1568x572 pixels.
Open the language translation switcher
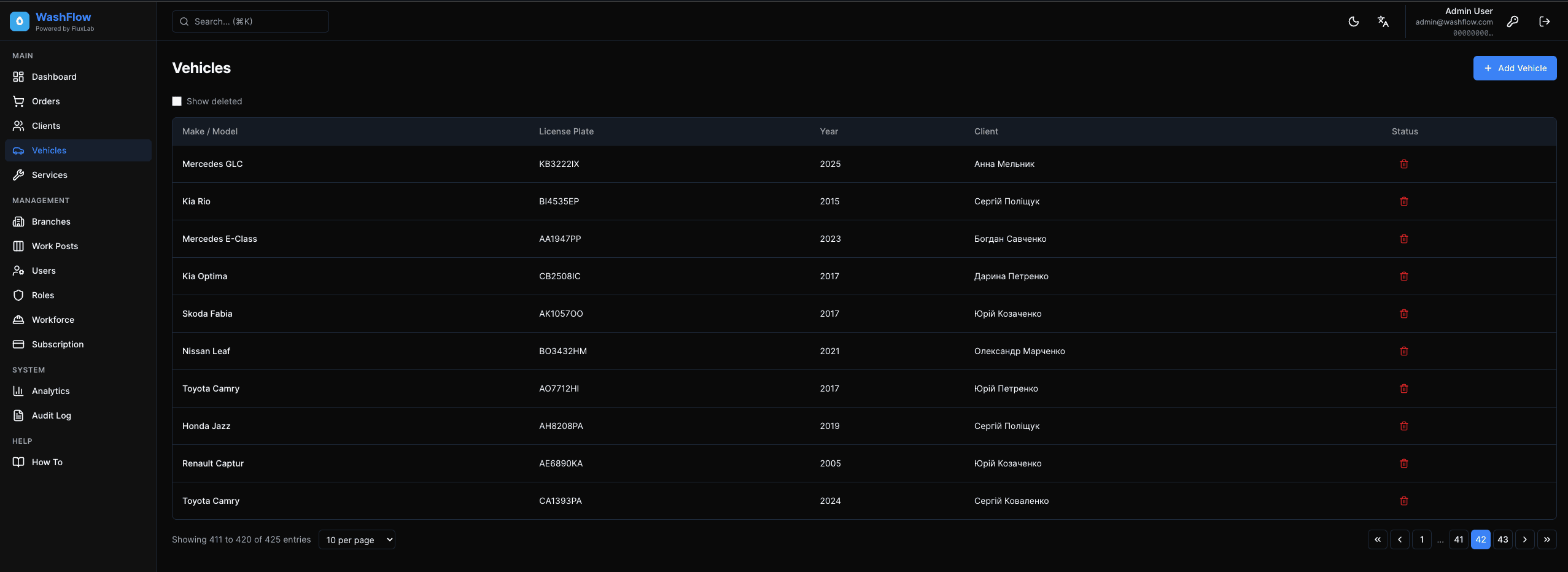[x=1383, y=21]
